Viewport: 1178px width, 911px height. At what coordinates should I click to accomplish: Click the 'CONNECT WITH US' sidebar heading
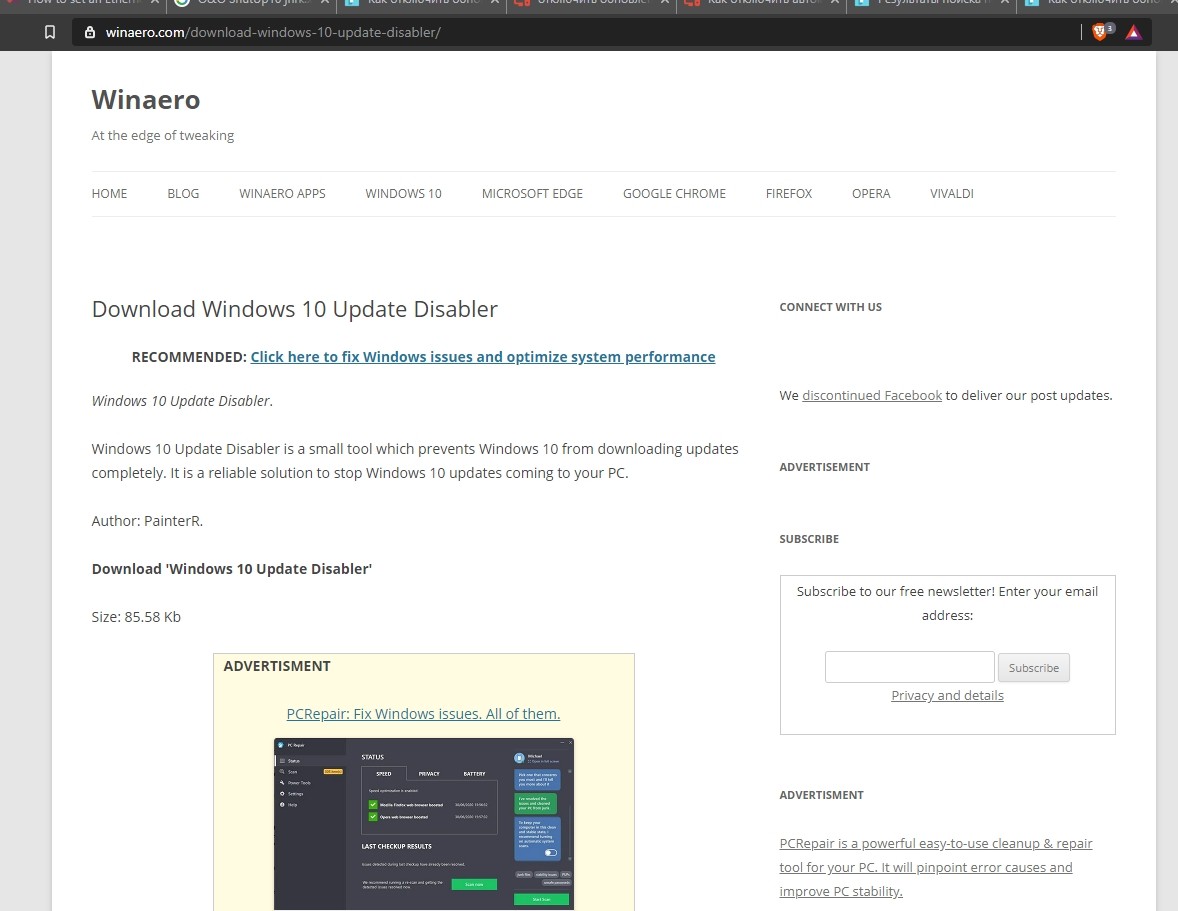(830, 307)
